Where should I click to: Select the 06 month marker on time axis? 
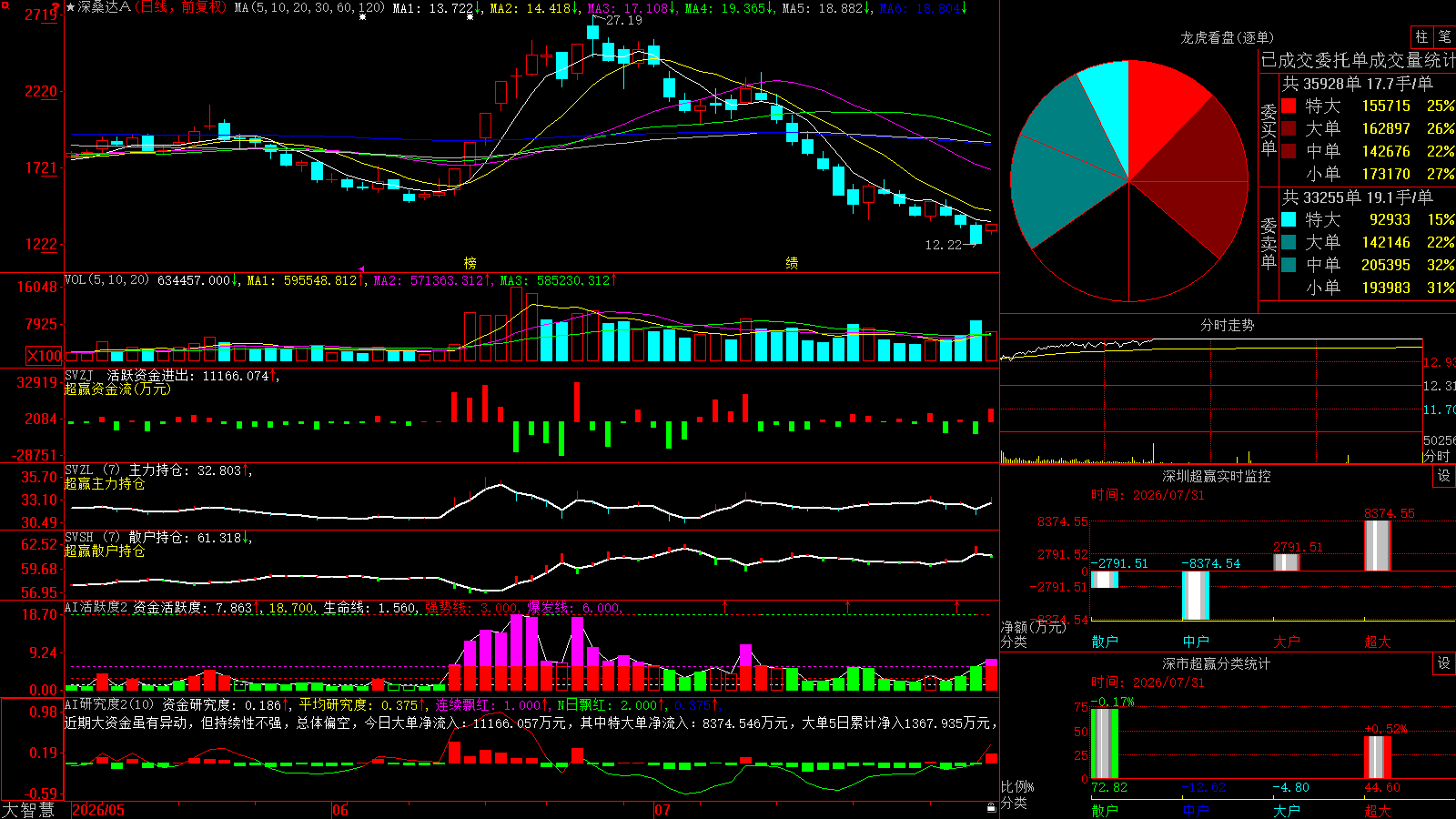(x=339, y=810)
